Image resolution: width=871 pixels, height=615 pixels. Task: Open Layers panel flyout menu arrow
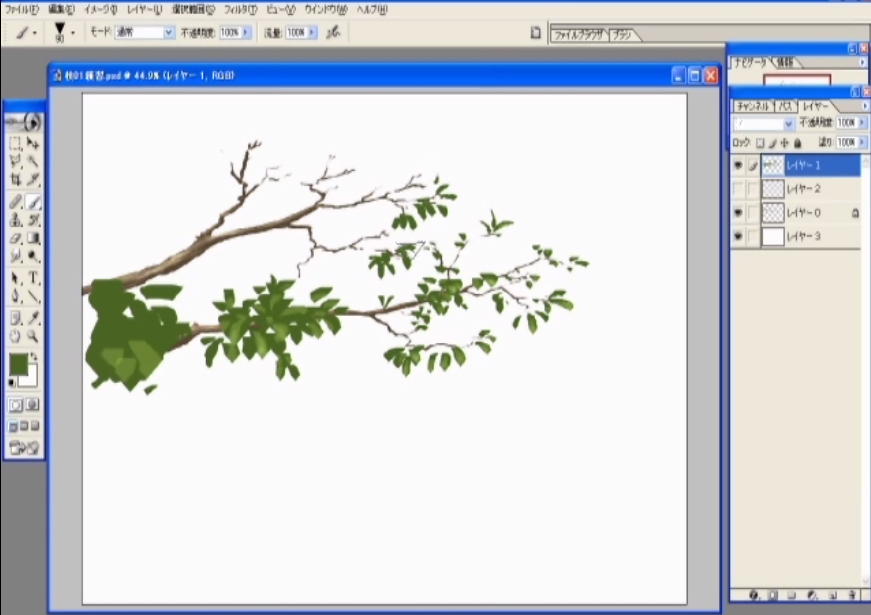864,106
